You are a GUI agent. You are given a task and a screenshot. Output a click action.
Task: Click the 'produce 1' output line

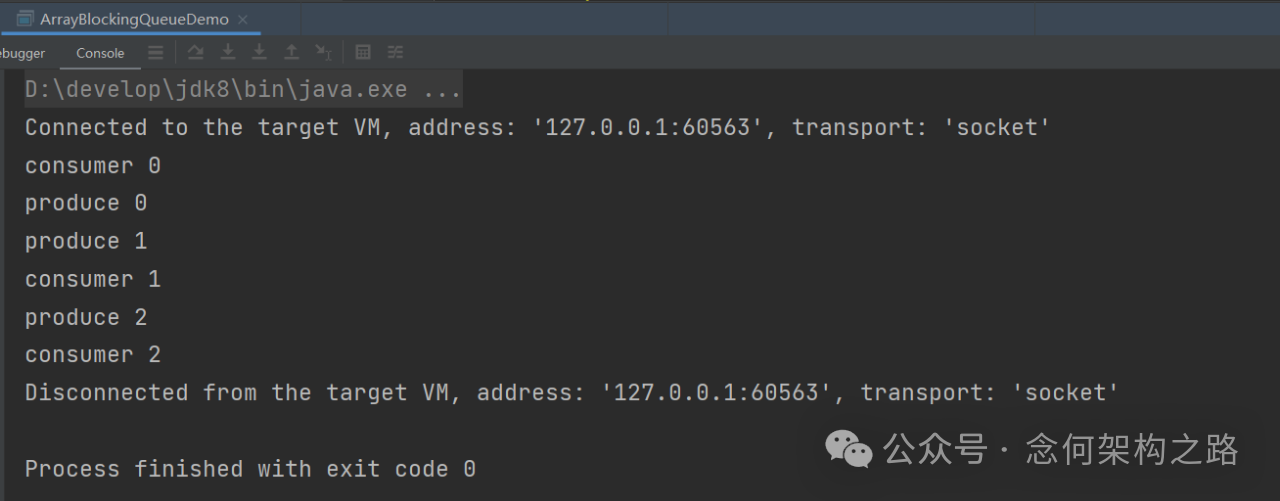[x=86, y=241]
